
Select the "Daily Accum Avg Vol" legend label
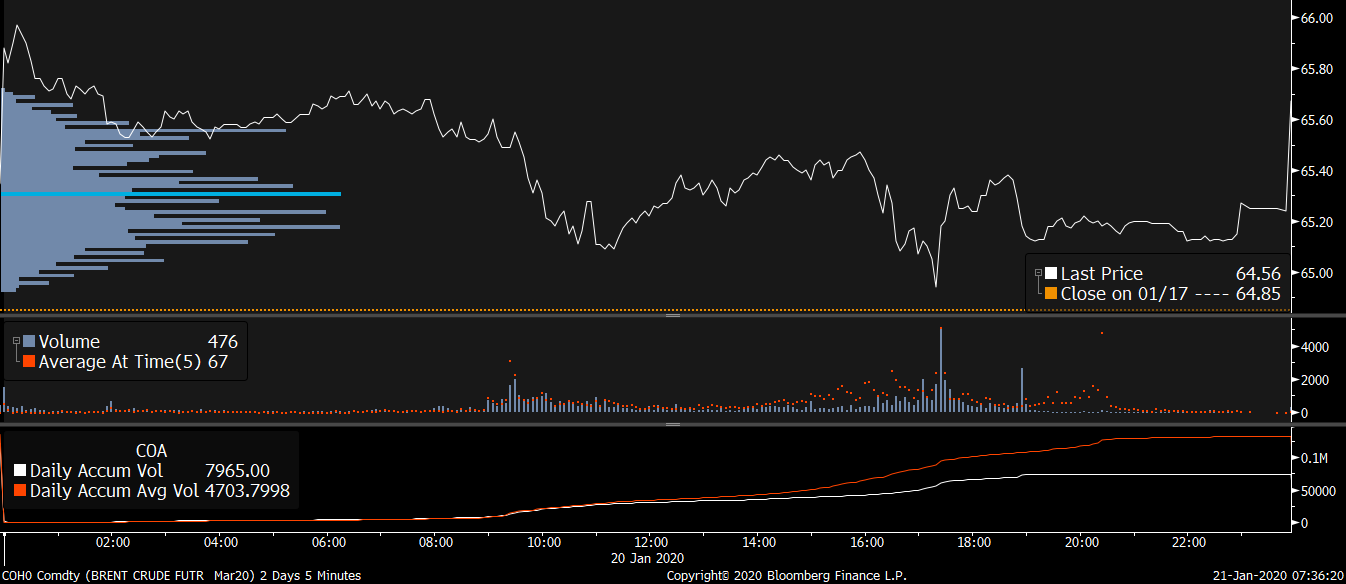pos(114,491)
